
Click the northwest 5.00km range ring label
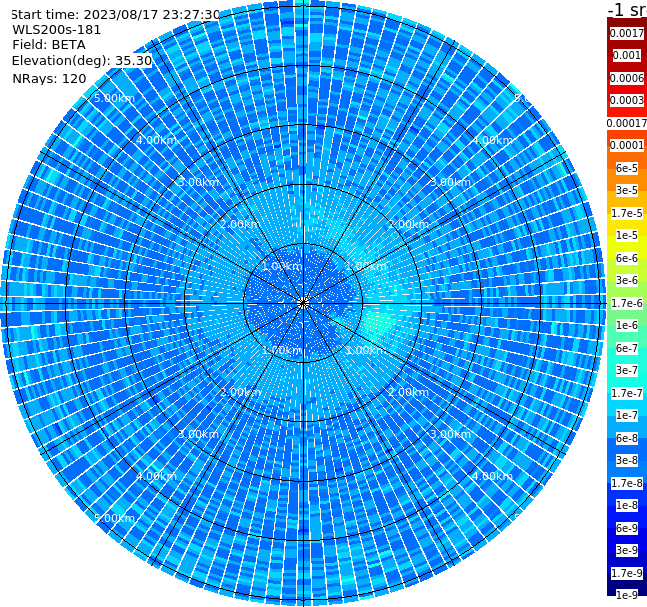click(114, 98)
